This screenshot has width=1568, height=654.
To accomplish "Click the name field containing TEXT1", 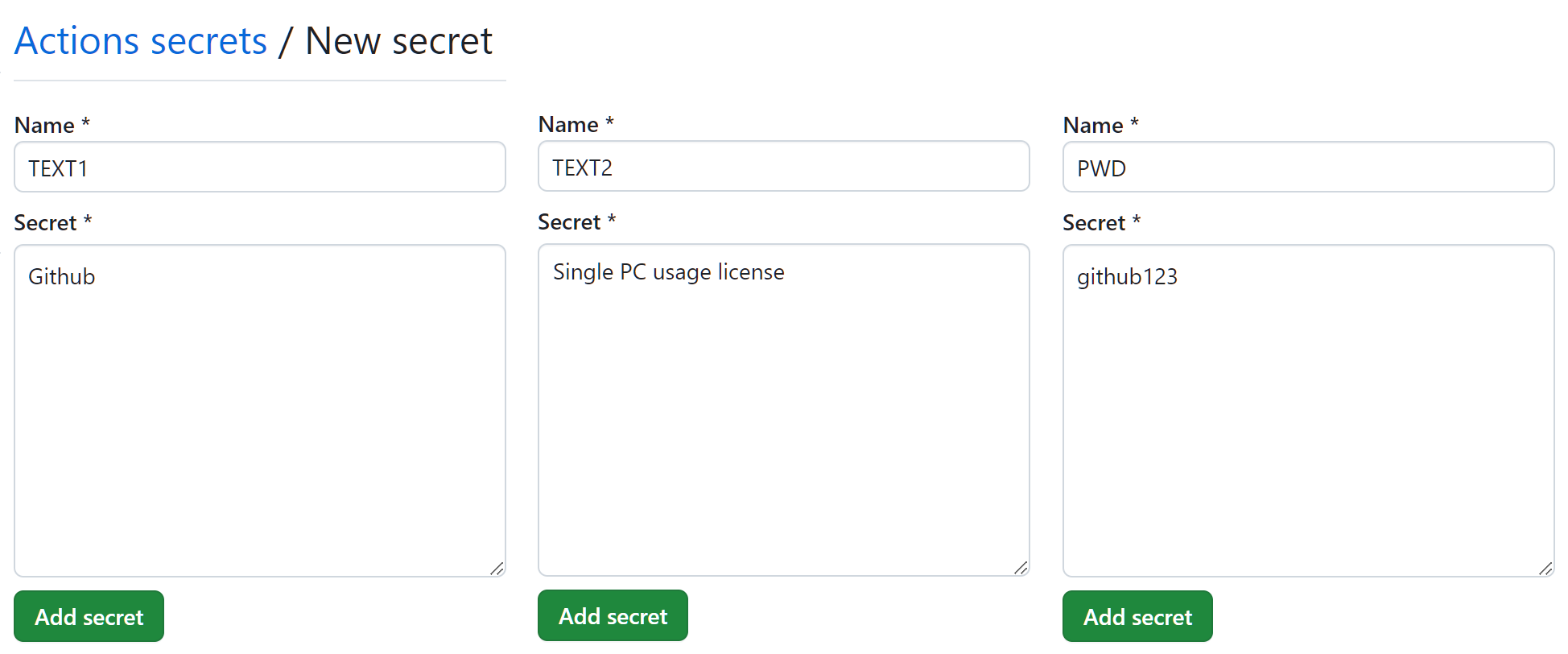I will click(x=259, y=168).
